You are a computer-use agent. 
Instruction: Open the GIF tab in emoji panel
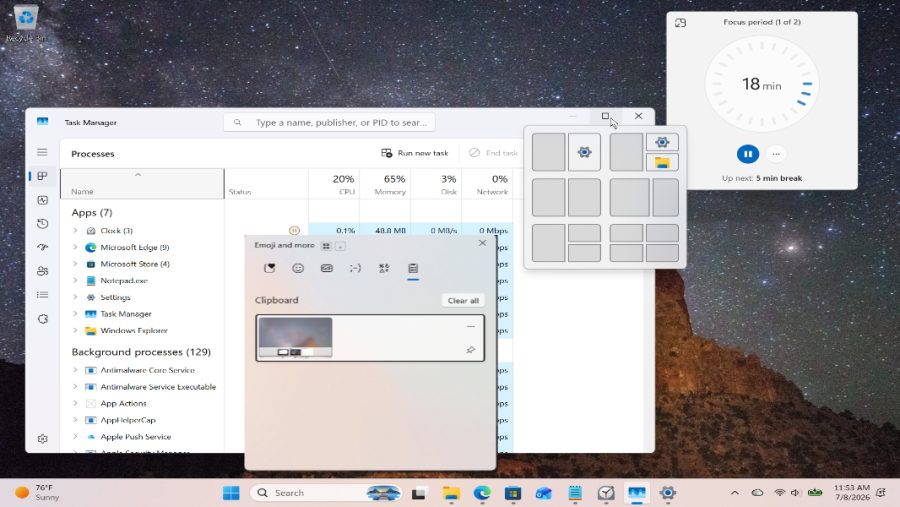[327, 268]
